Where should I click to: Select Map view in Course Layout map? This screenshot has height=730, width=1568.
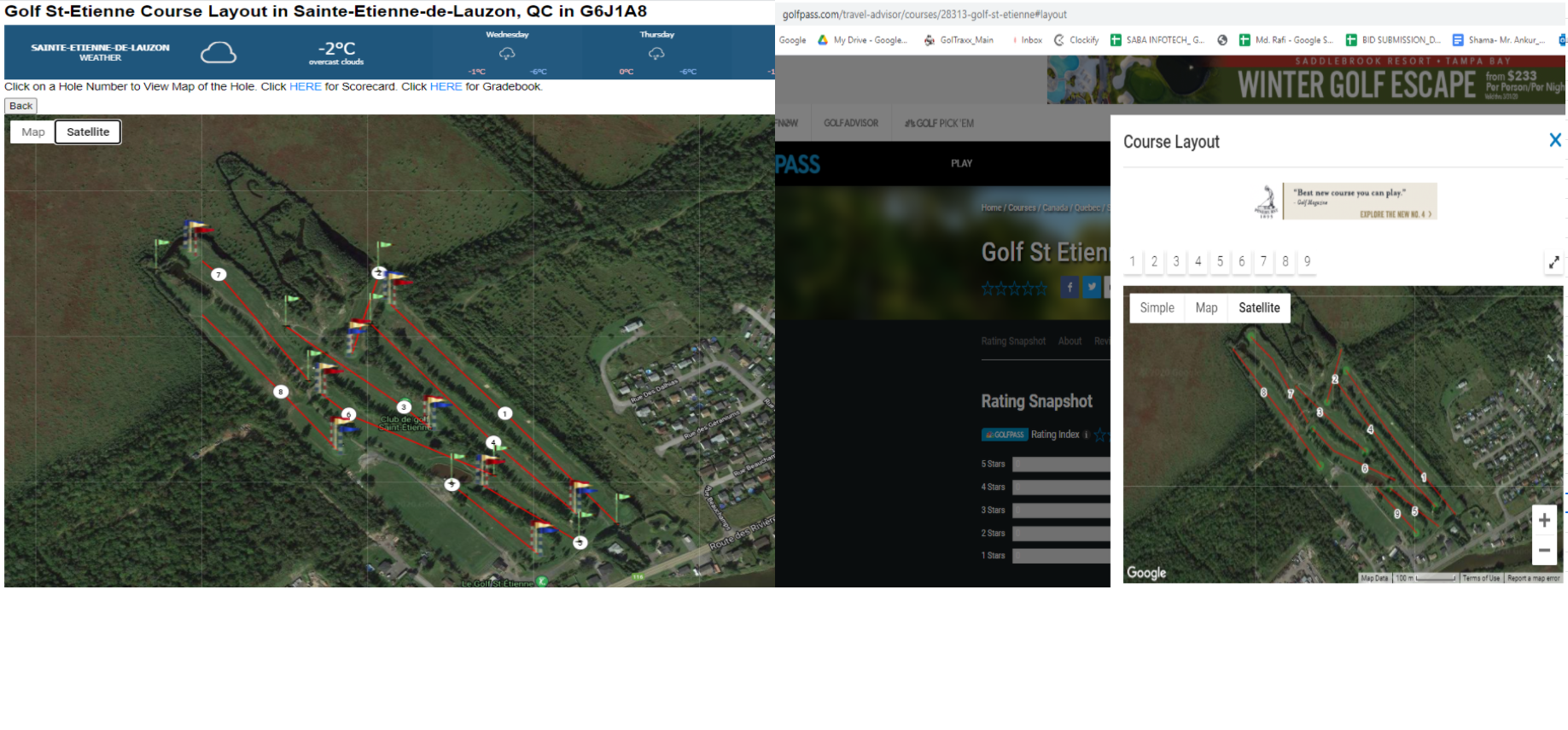(x=1206, y=308)
